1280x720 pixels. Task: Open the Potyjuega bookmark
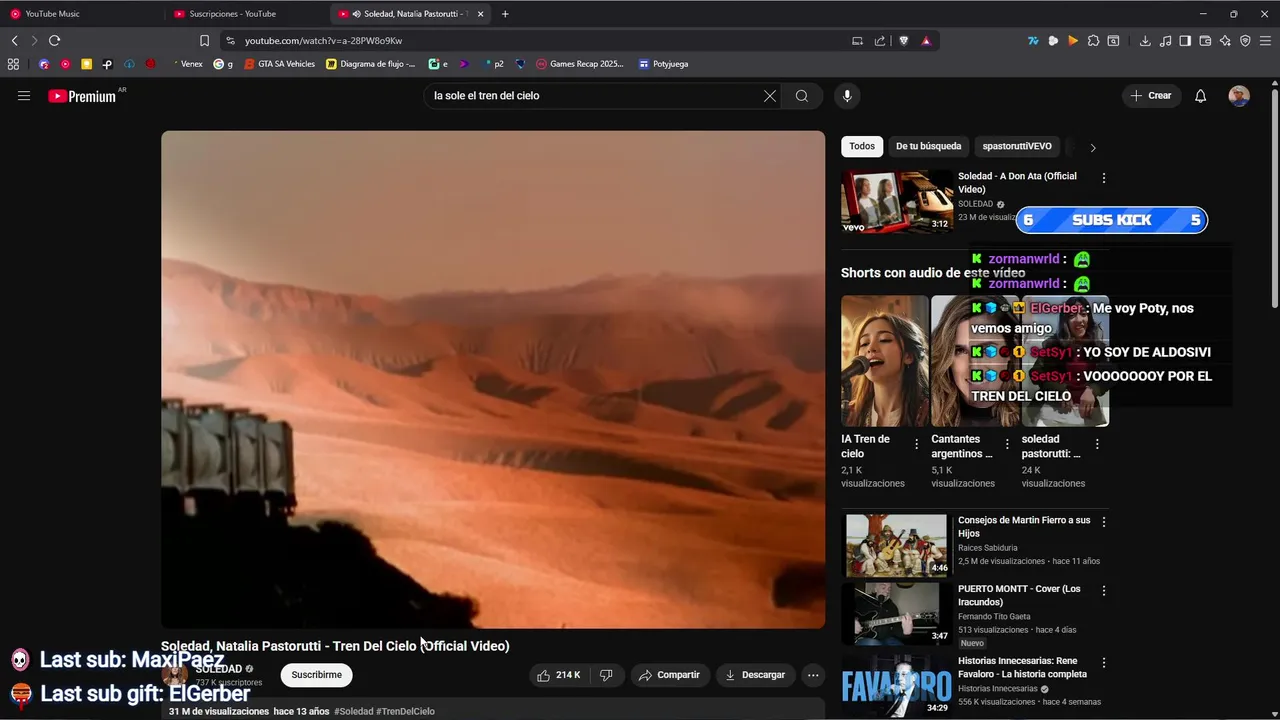click(663, 64)
